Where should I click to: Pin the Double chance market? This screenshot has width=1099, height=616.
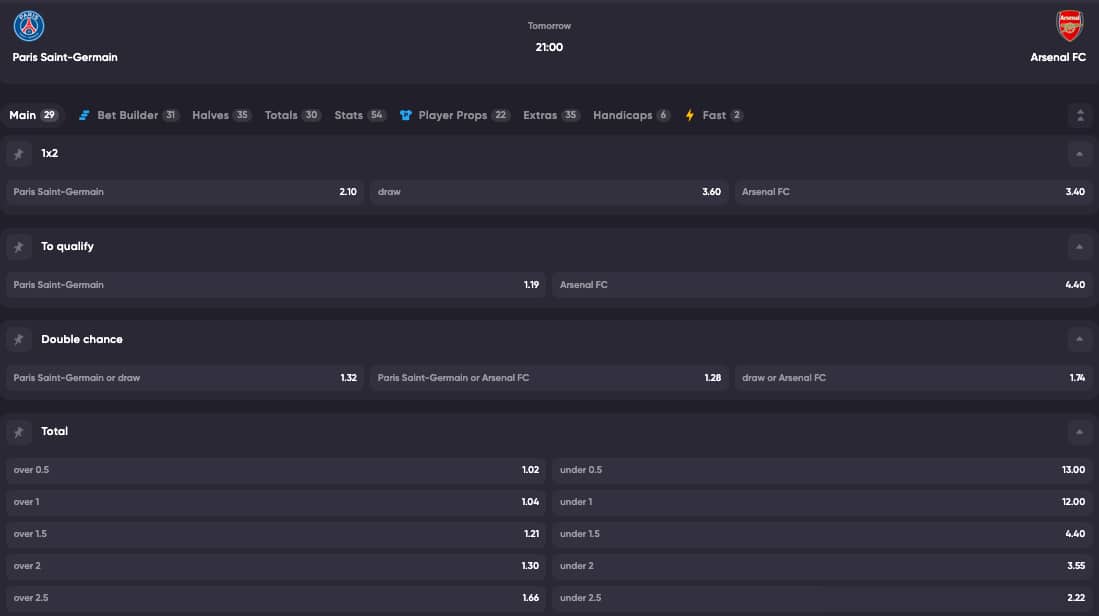pos(19,339)
